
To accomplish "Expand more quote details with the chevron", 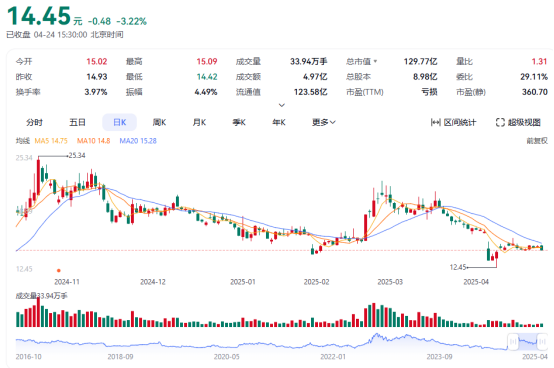I will point(282,105).
